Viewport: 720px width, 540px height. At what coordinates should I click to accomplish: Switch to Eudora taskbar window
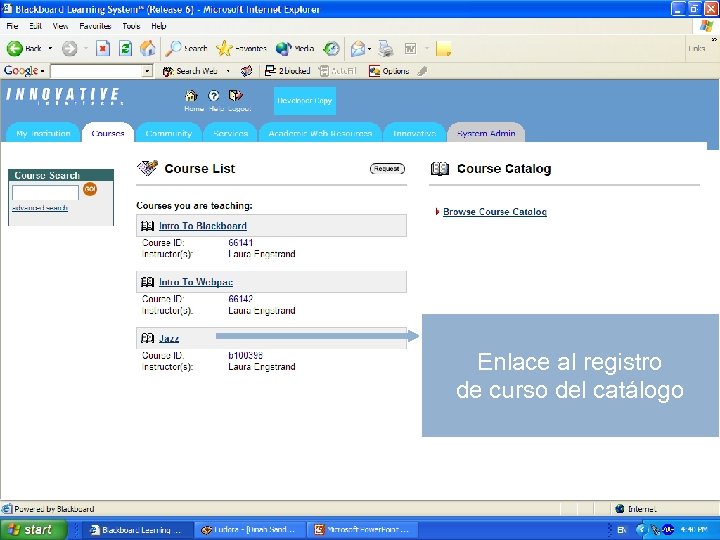coord(251,529)
